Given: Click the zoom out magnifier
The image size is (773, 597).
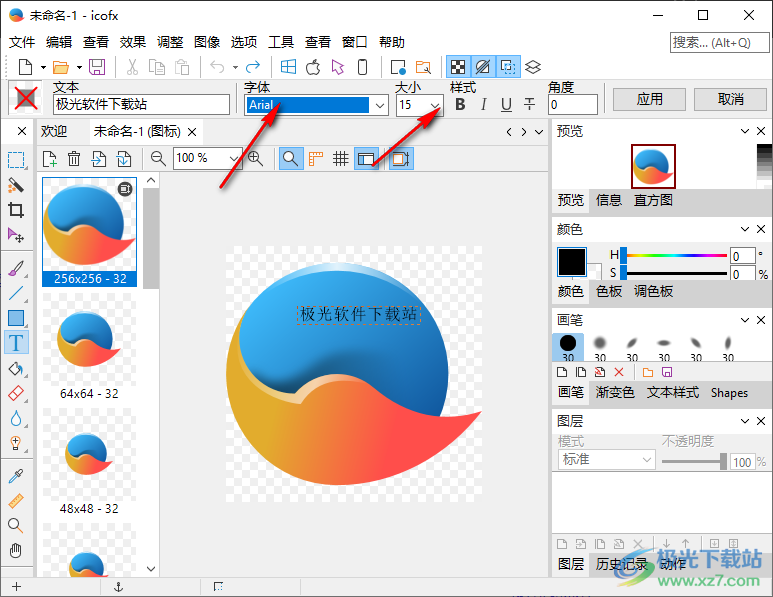Looking at the screenshot, I should 158,159.
